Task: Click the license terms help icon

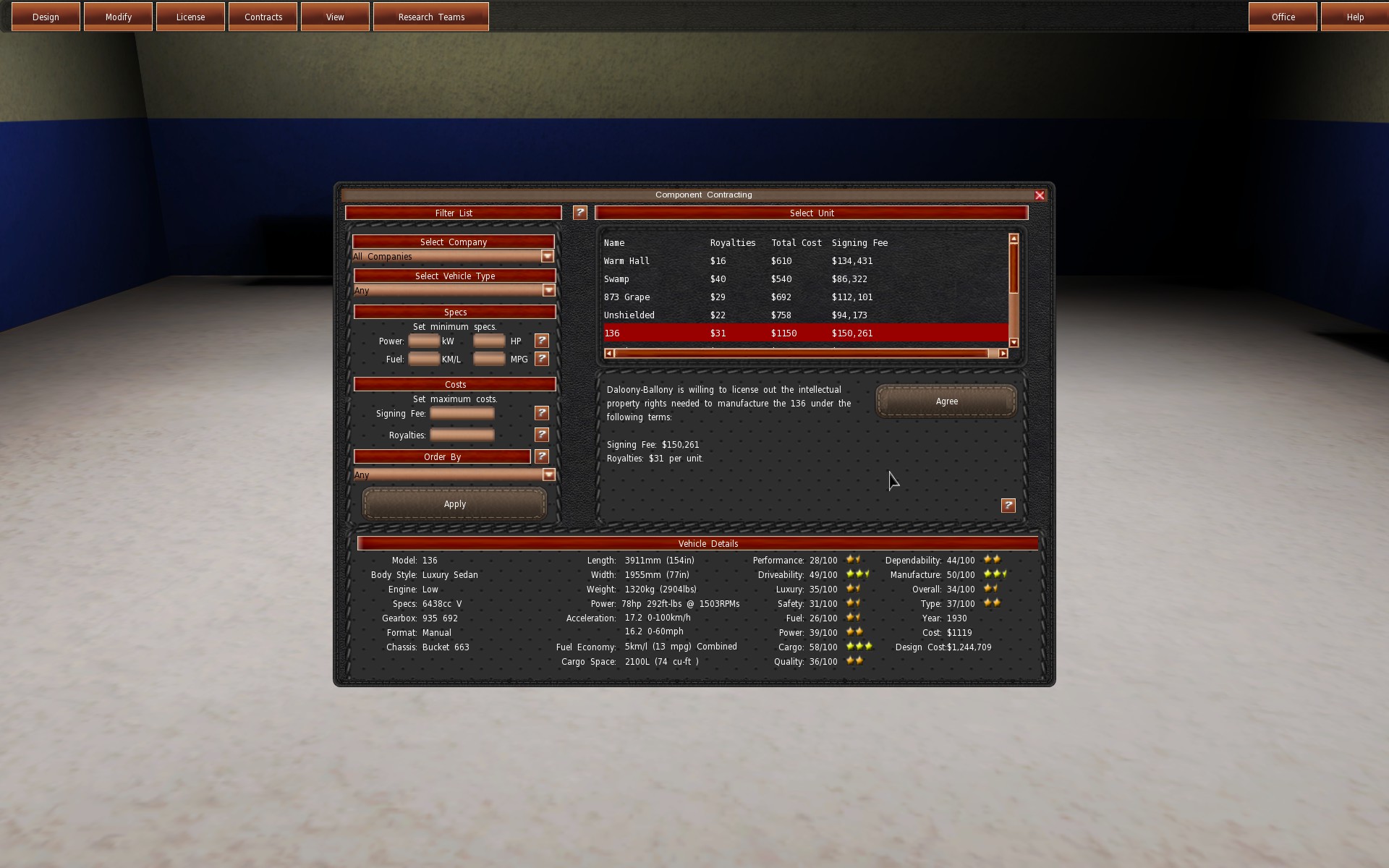Action: click(1008, 506)
